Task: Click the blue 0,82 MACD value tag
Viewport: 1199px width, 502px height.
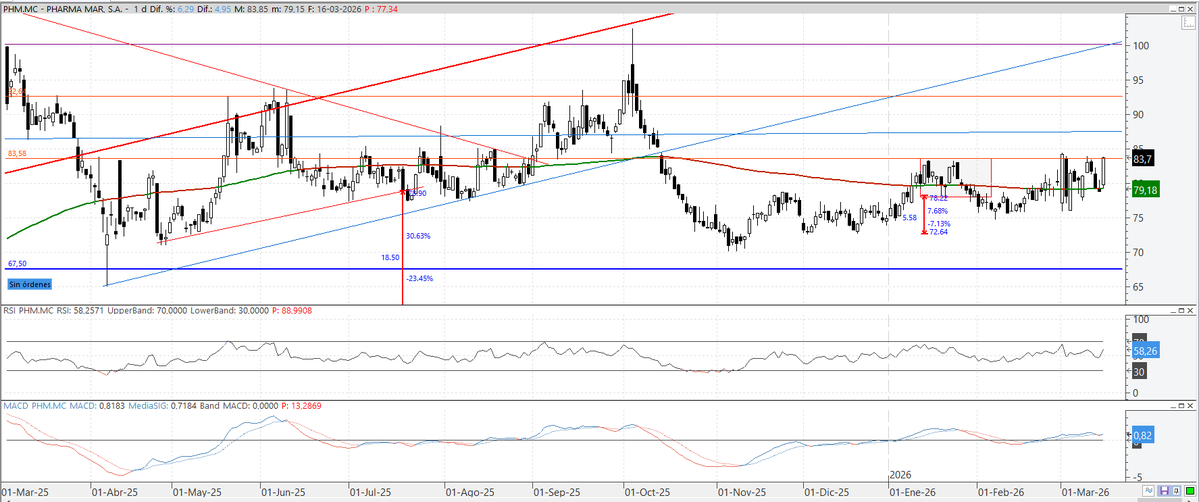Action: (x=1144, y=435)
